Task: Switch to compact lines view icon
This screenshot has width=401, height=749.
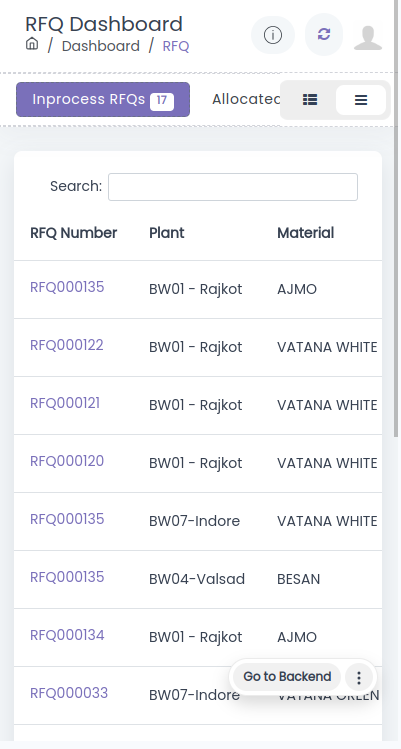Action: pyautogui.click(x=361, y=99)
